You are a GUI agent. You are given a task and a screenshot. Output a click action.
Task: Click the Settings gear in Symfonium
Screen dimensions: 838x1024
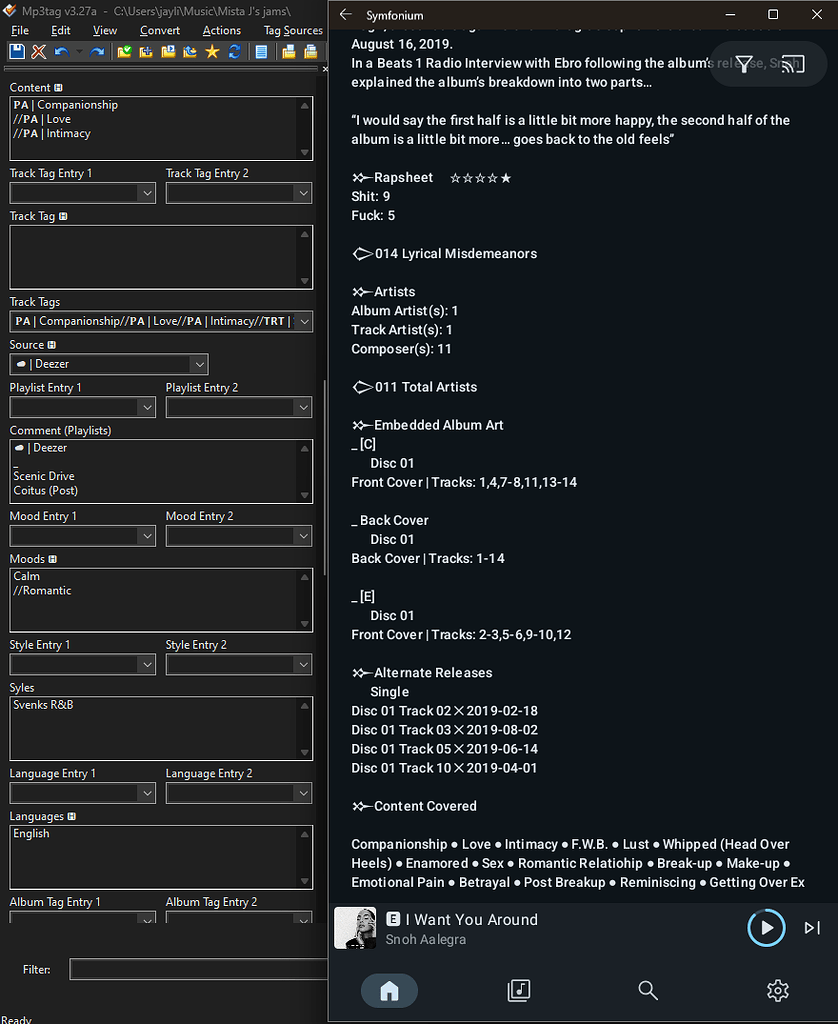point(777,990)
